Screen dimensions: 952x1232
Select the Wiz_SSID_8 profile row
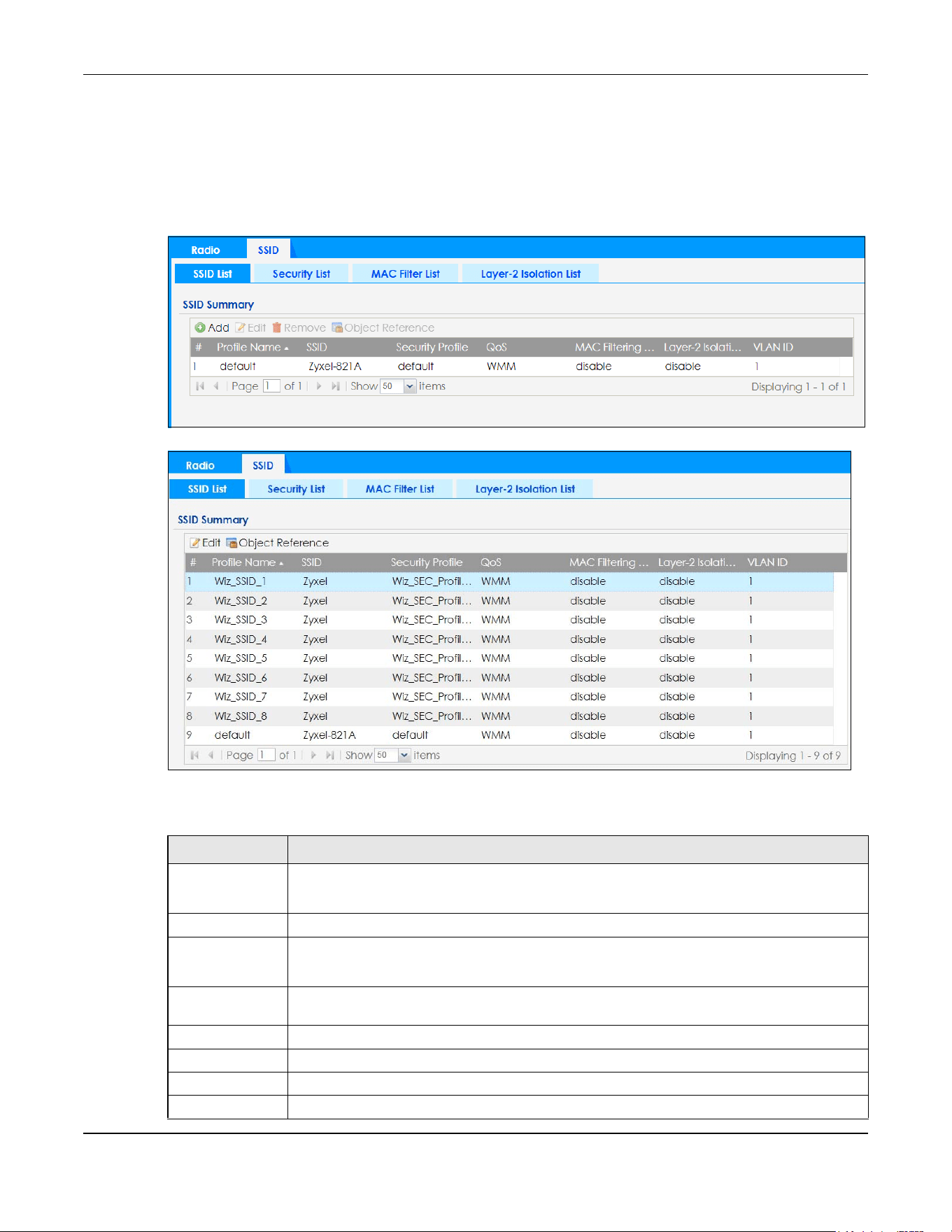pos(509,716)
